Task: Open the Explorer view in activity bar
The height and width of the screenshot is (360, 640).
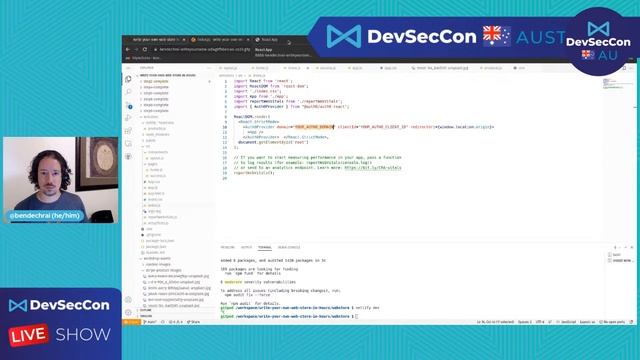Action: tap(128, 79)
